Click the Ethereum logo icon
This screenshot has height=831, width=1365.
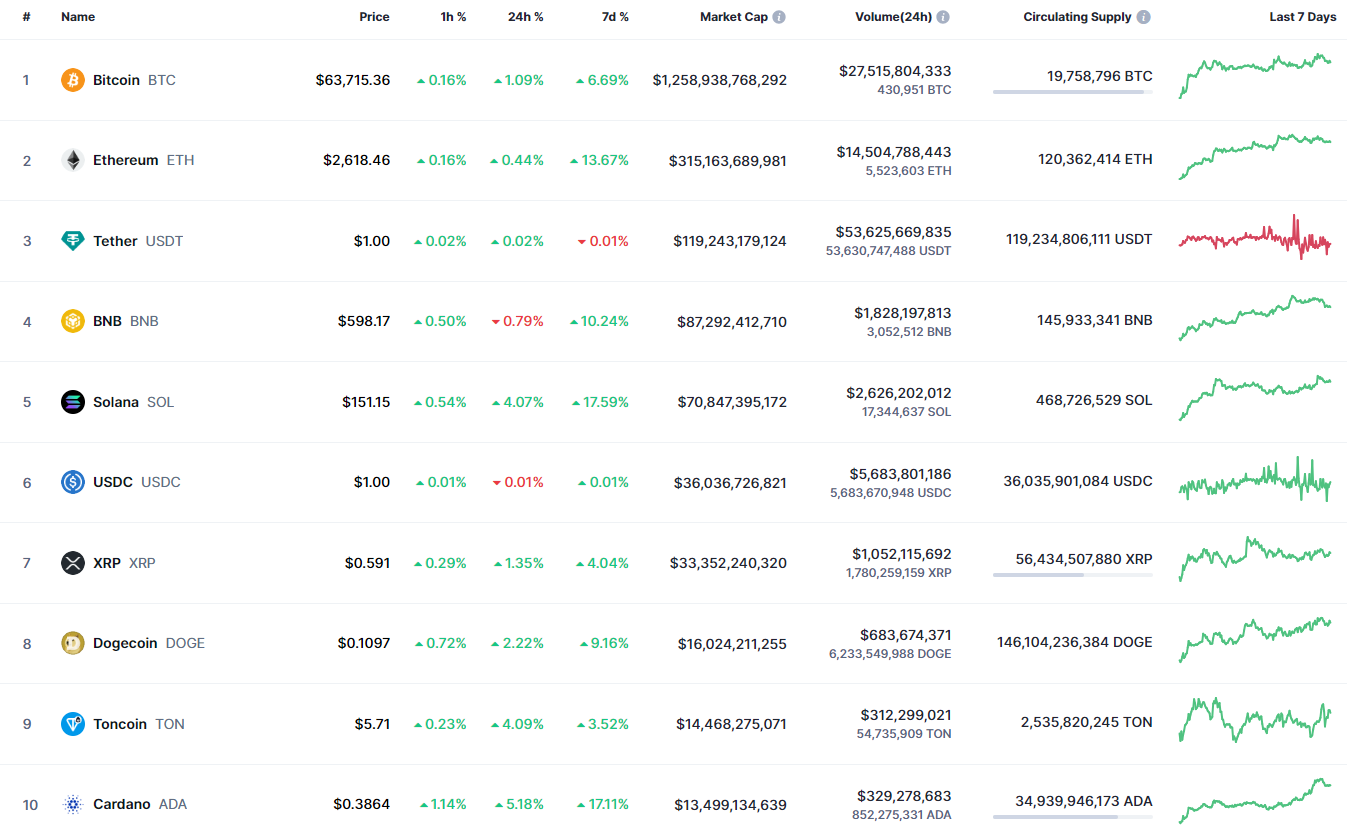pyautogui.click(x=73, y=160)
